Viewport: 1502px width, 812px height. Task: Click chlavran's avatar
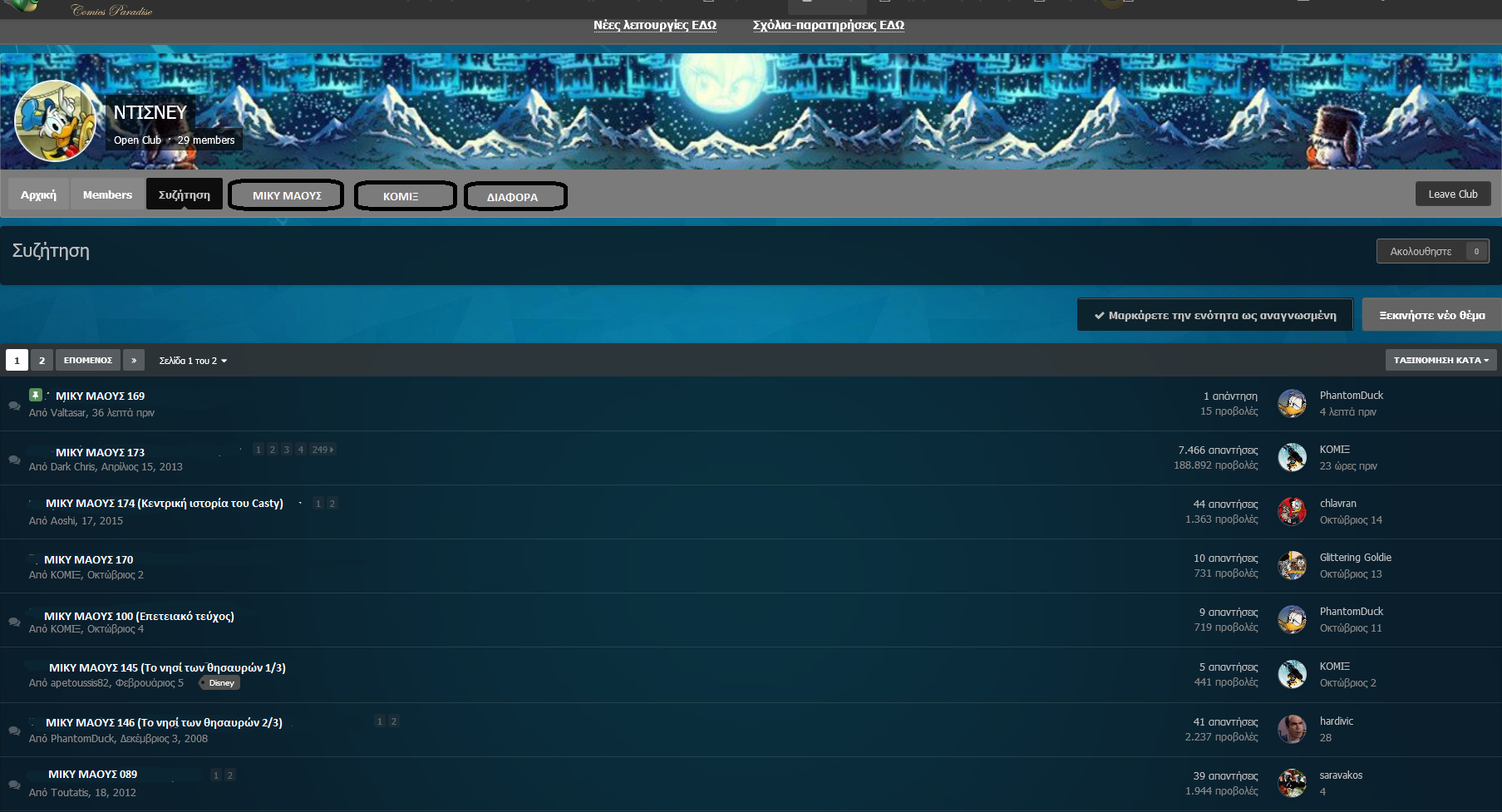[x=1292, y=511]
